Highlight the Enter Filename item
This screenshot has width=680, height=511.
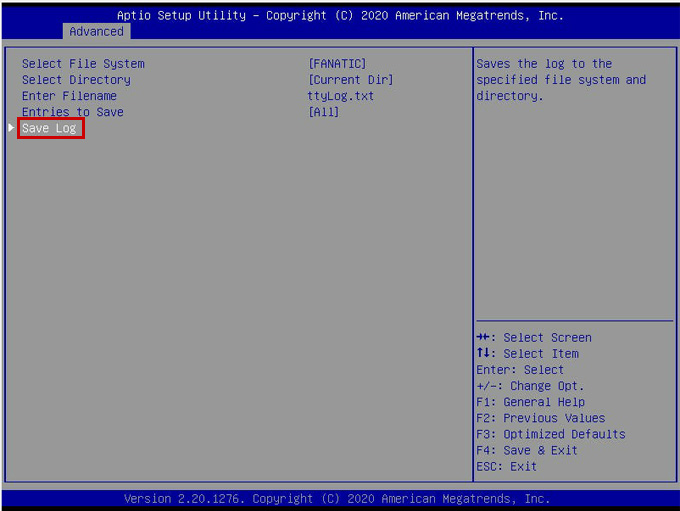[69, 96]
